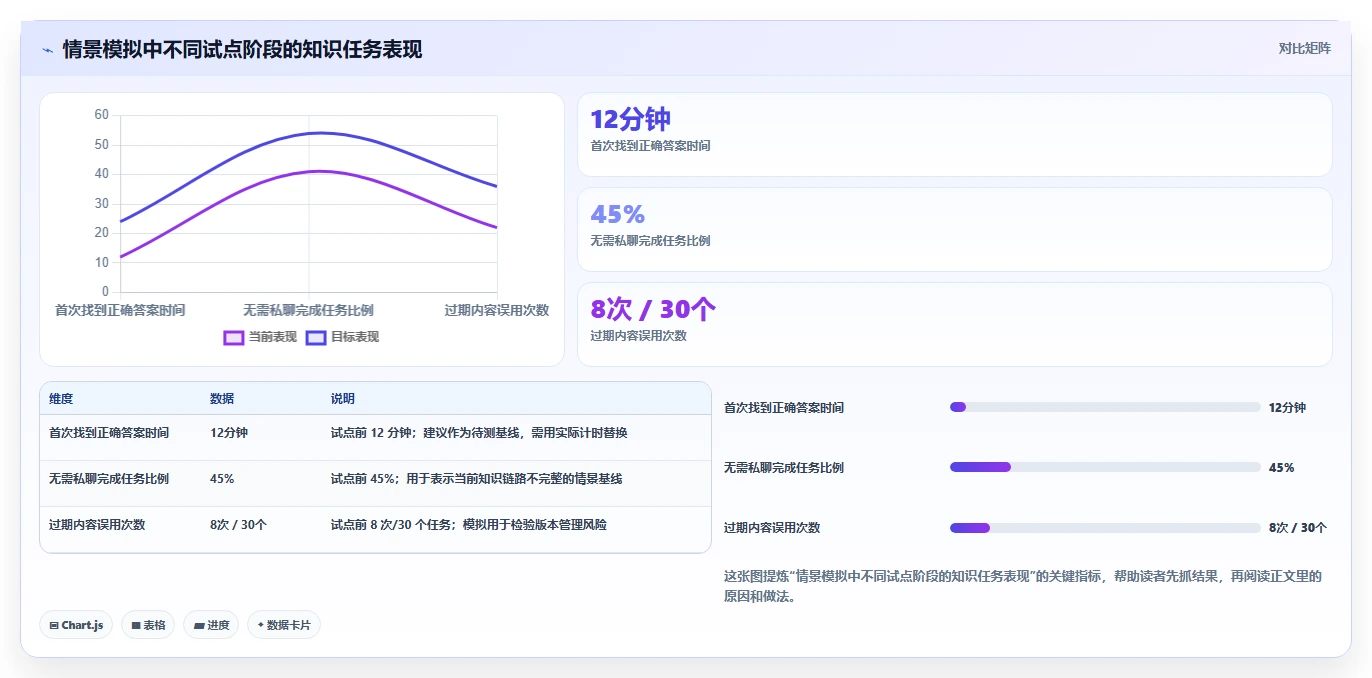Click the description starting 试点前 45%
The height and width of the screenshot is (678, 1372).
pyautogui.click(x=476, y=479)
